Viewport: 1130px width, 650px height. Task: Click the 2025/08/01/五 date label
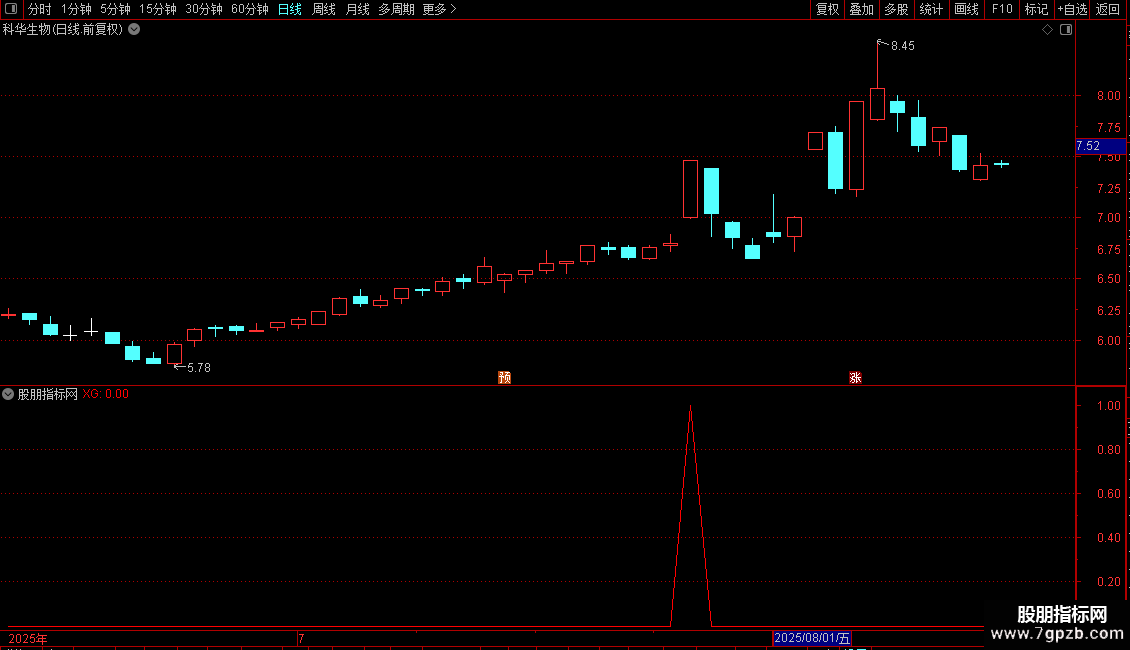point(811,638)
